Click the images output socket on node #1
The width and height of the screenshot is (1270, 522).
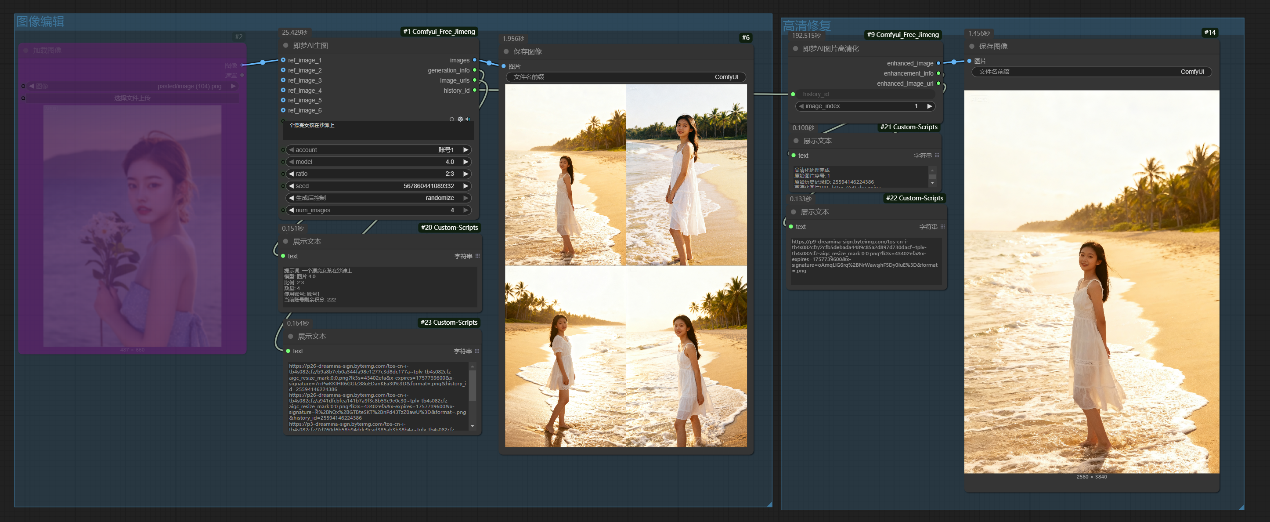475,60
